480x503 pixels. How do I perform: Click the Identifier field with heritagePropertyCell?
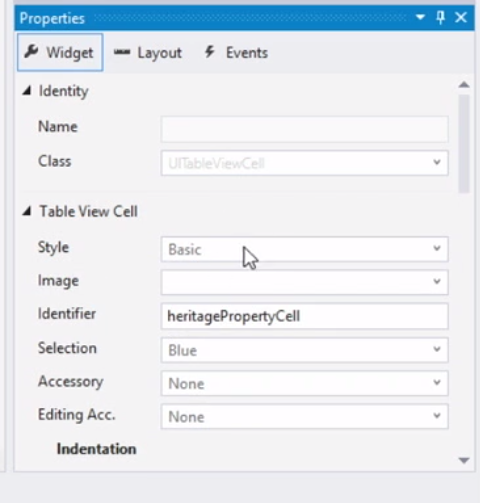pos(304,316)
